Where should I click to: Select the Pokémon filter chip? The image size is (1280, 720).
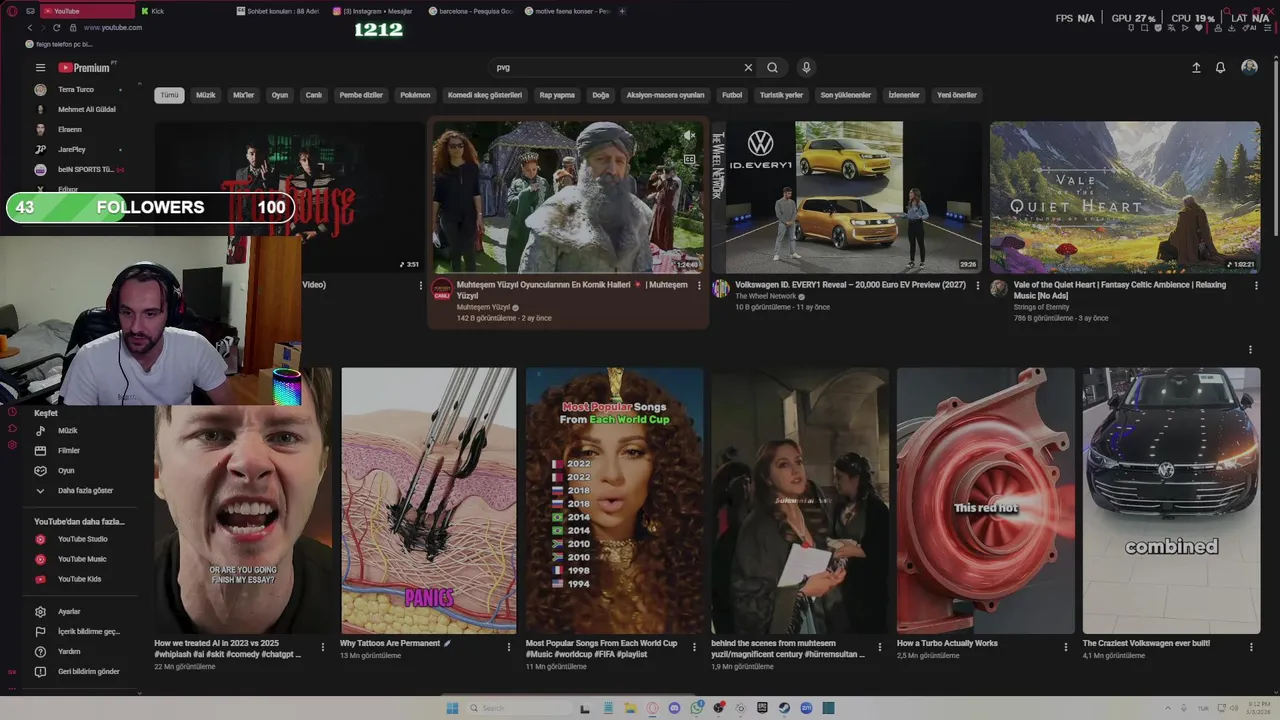coord(415,95)
